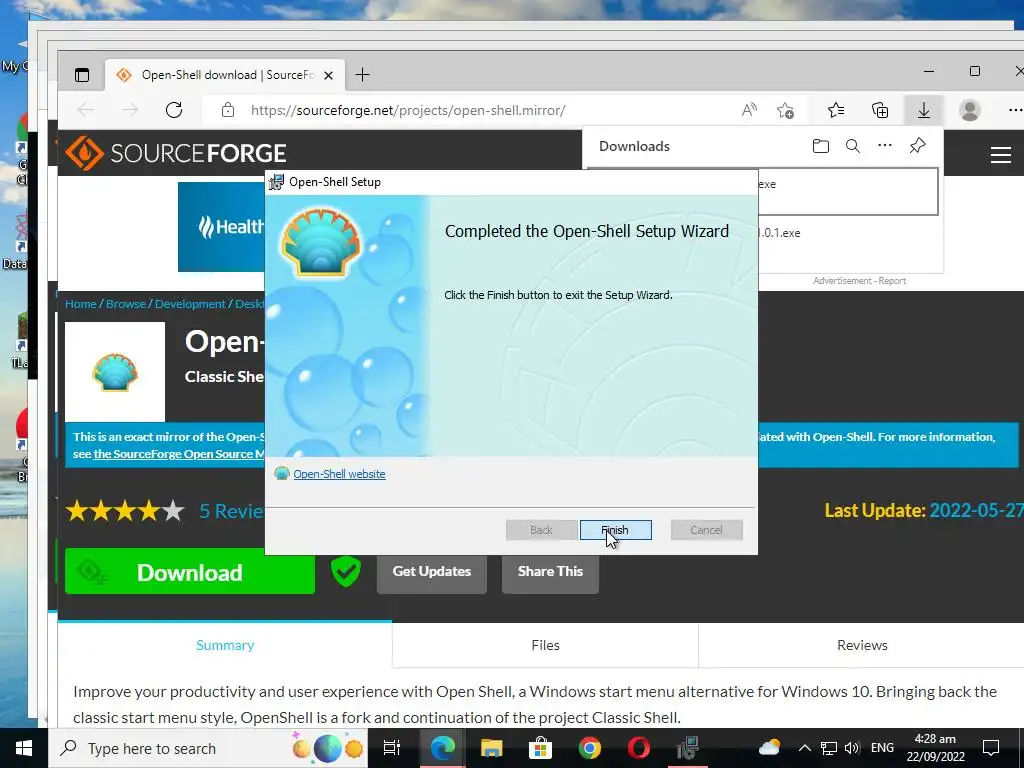Switch to the Files tab

[x=545, y=645]
